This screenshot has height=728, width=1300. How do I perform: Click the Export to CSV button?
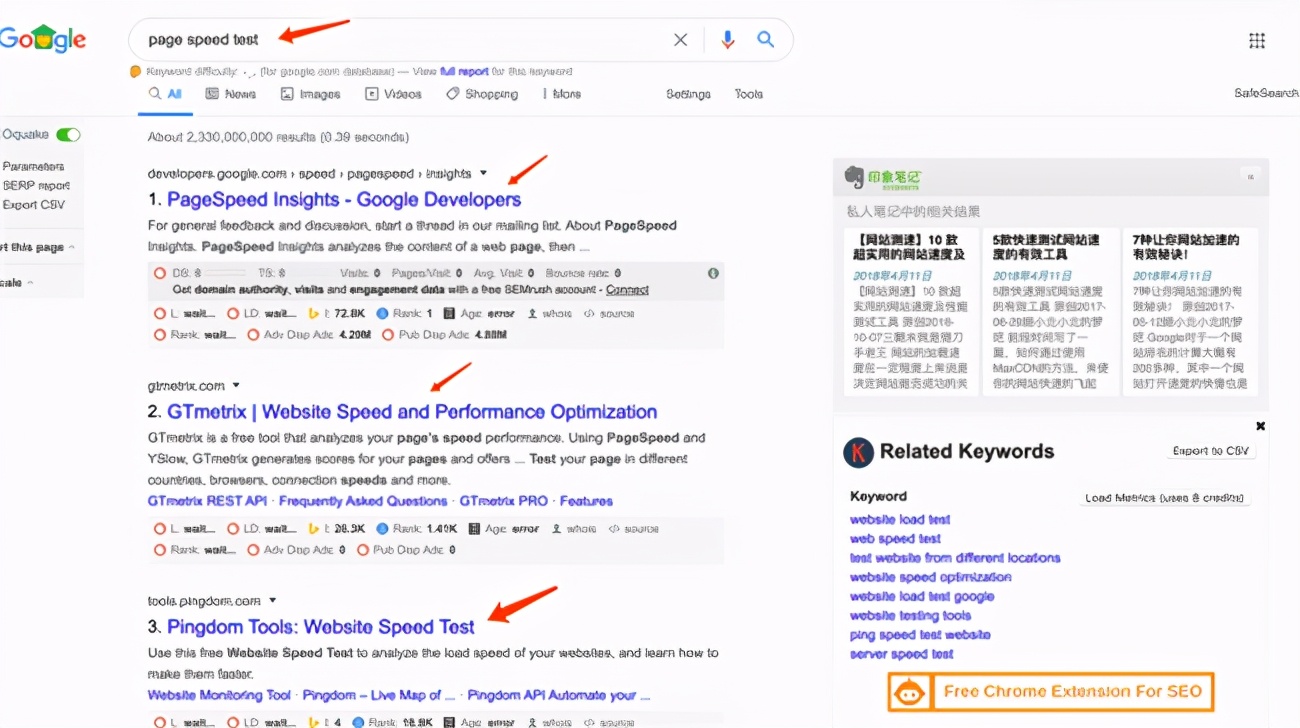click(1212, 451)
